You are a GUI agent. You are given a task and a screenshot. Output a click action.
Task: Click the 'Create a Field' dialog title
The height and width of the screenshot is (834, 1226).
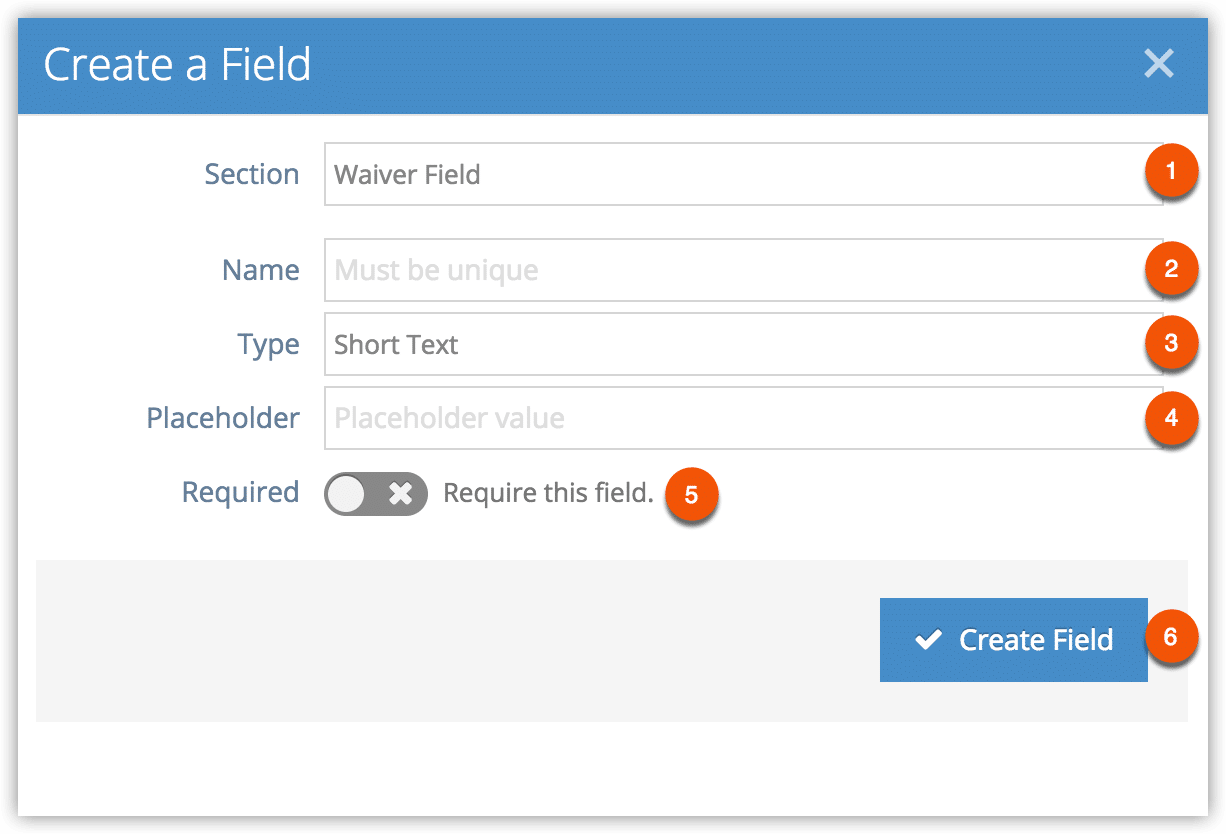pos(178,65)
